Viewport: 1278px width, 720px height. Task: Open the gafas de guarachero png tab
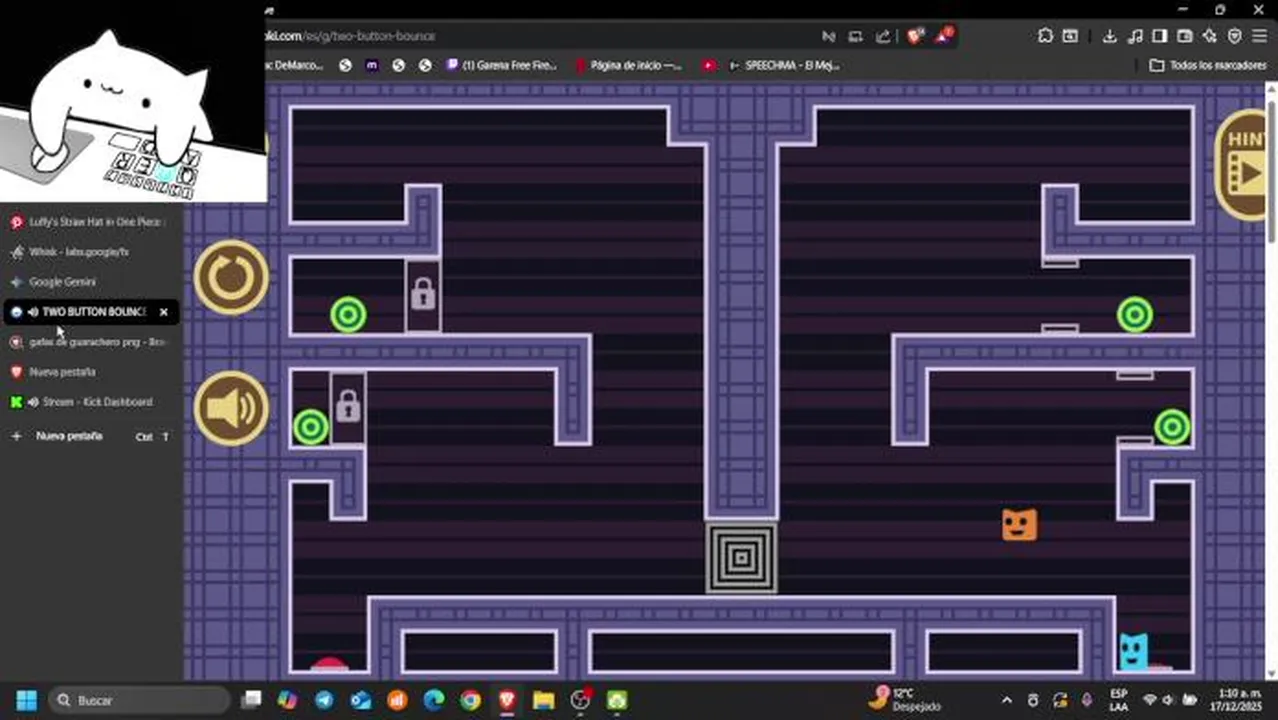[x=90, y=342]
